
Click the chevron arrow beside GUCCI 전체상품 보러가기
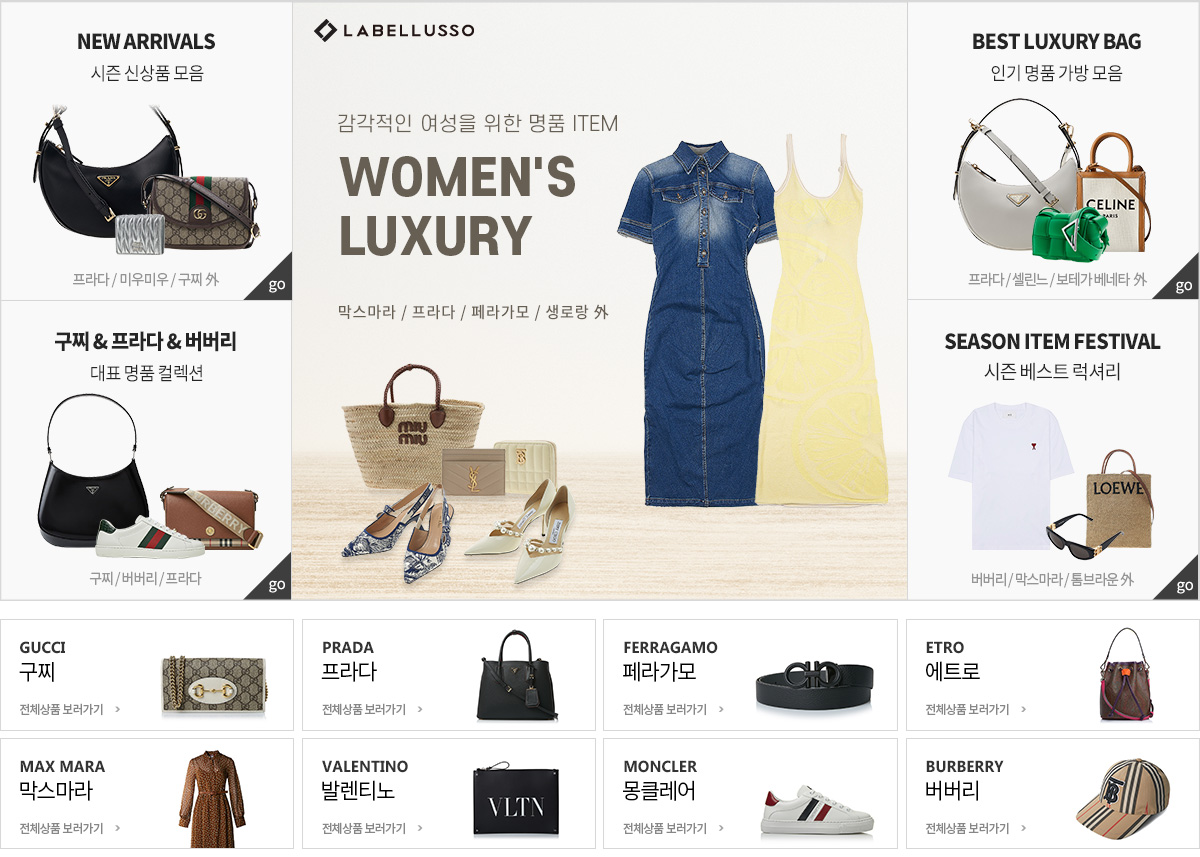(118, 709)
